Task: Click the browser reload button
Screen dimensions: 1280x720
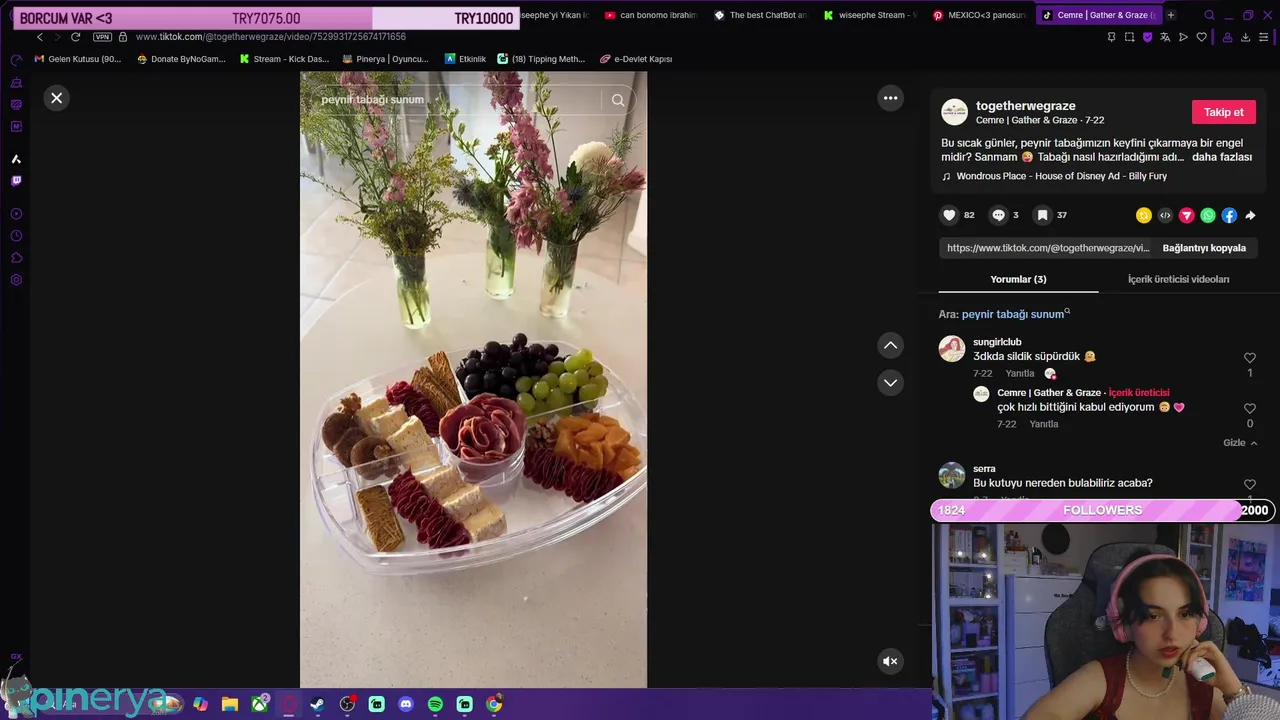Action: point(75,37)
